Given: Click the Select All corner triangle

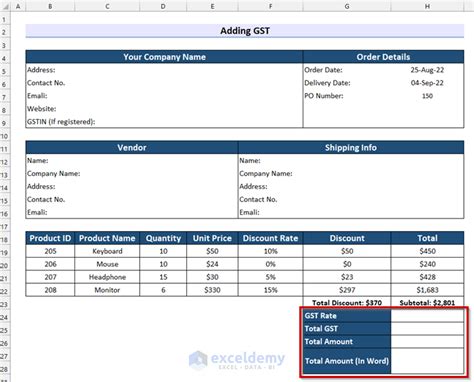Looking at the screenshot, I should tap(5, 6).
